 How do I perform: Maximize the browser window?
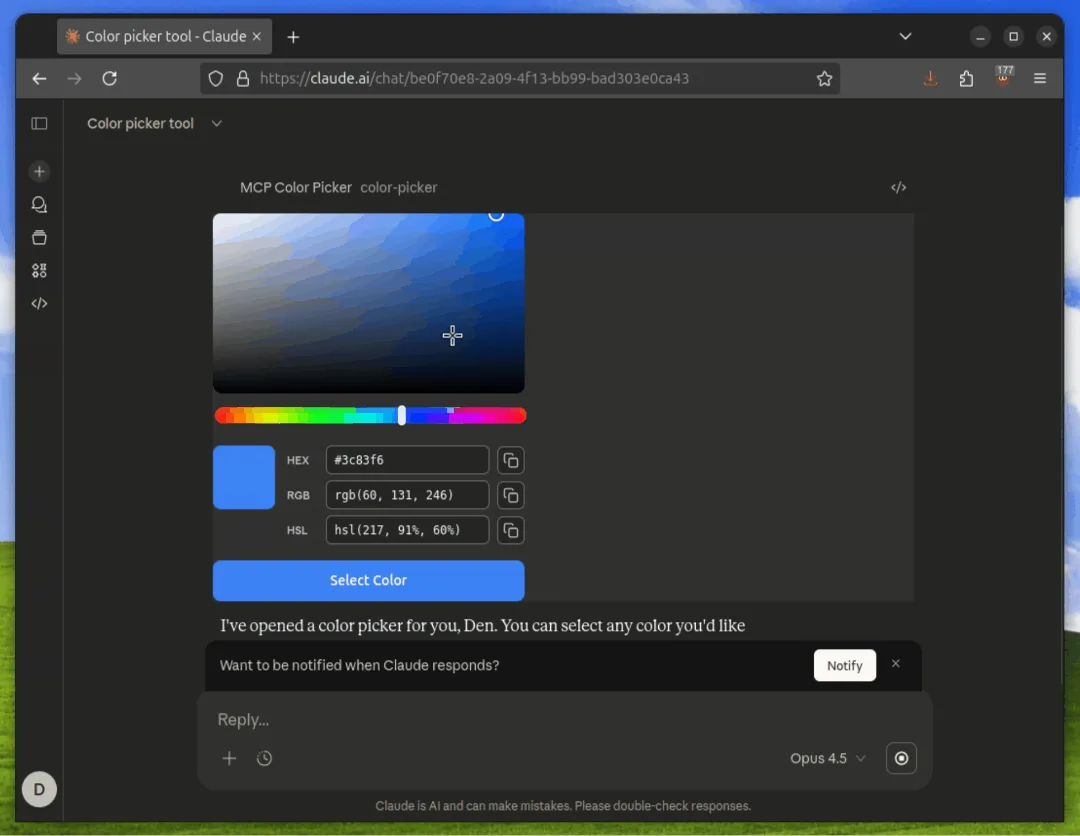[1013, 36]
